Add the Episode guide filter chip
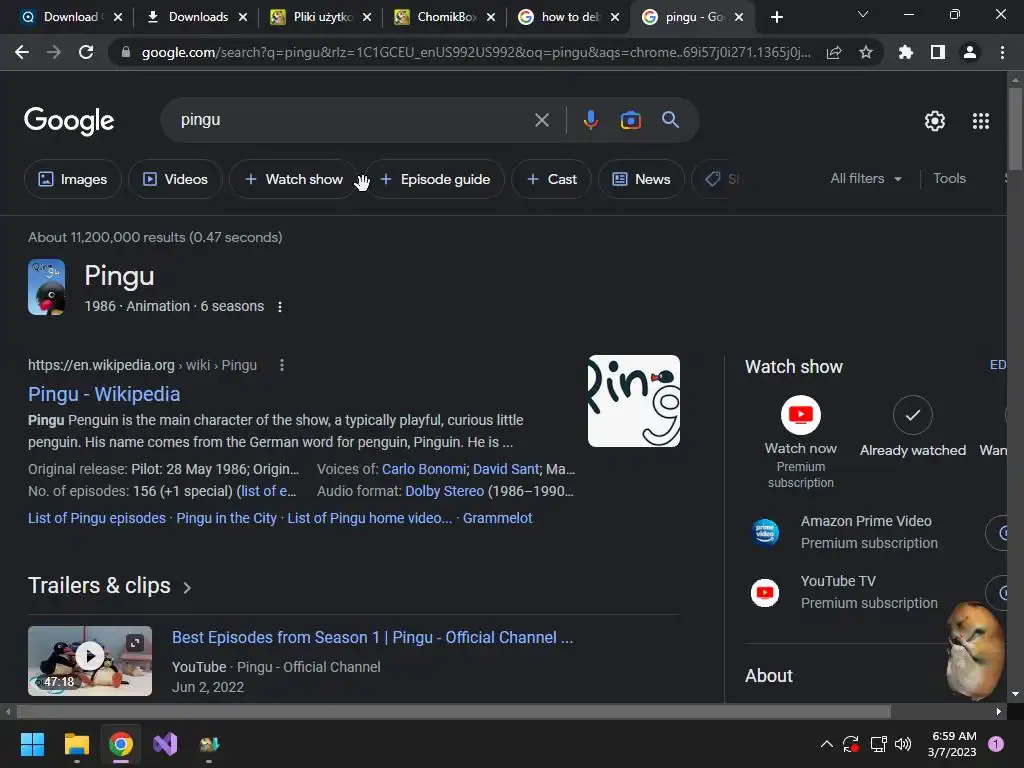Screen dimensions: 1024x768 click(435, 179)
